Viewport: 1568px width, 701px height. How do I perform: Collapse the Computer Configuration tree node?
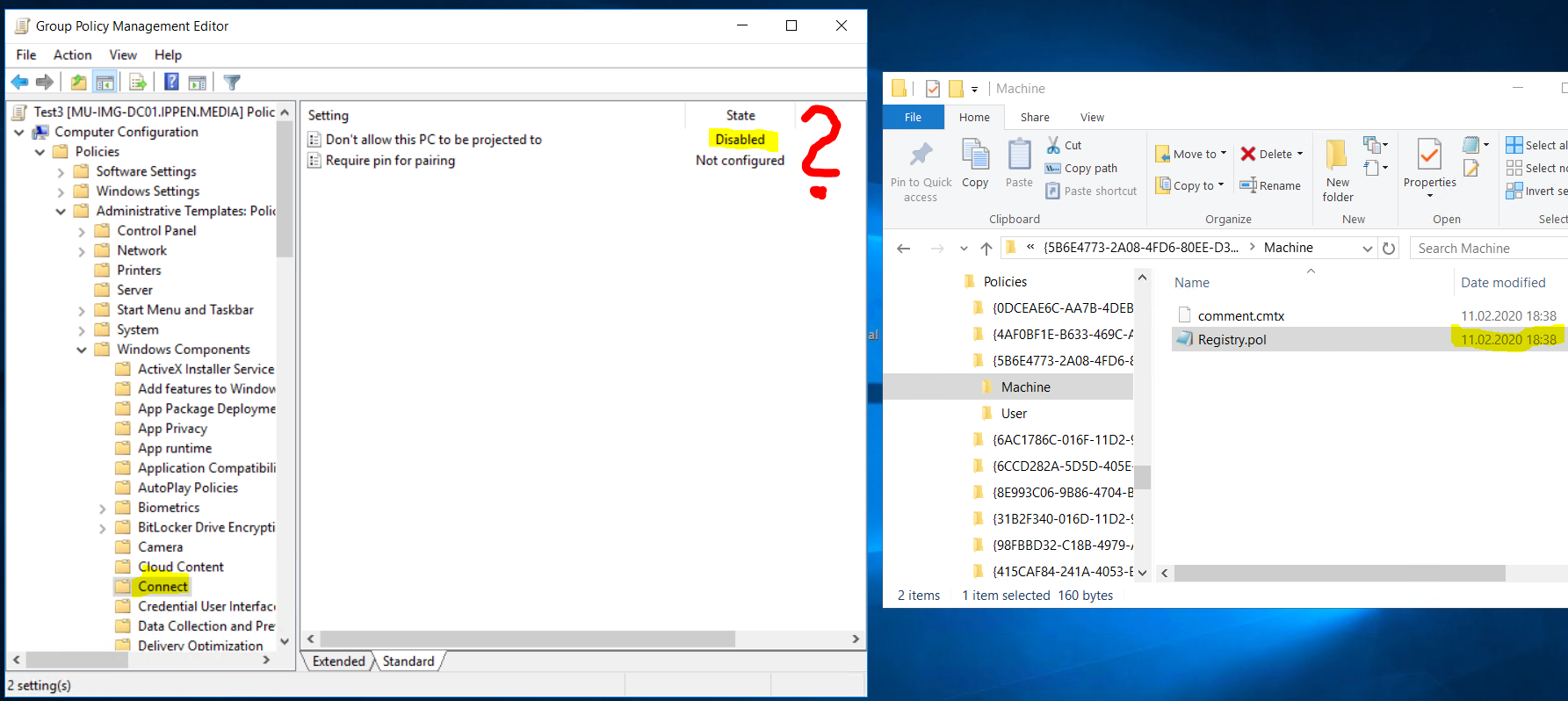(19, 132)
